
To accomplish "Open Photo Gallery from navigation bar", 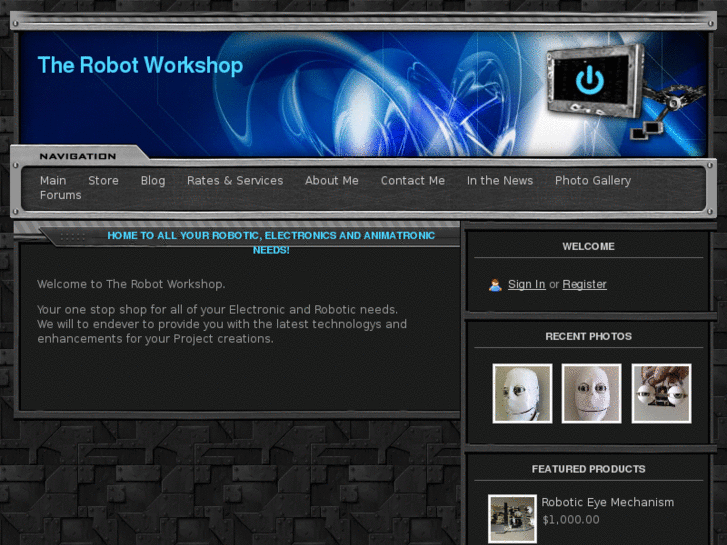I will coord(593,181).
